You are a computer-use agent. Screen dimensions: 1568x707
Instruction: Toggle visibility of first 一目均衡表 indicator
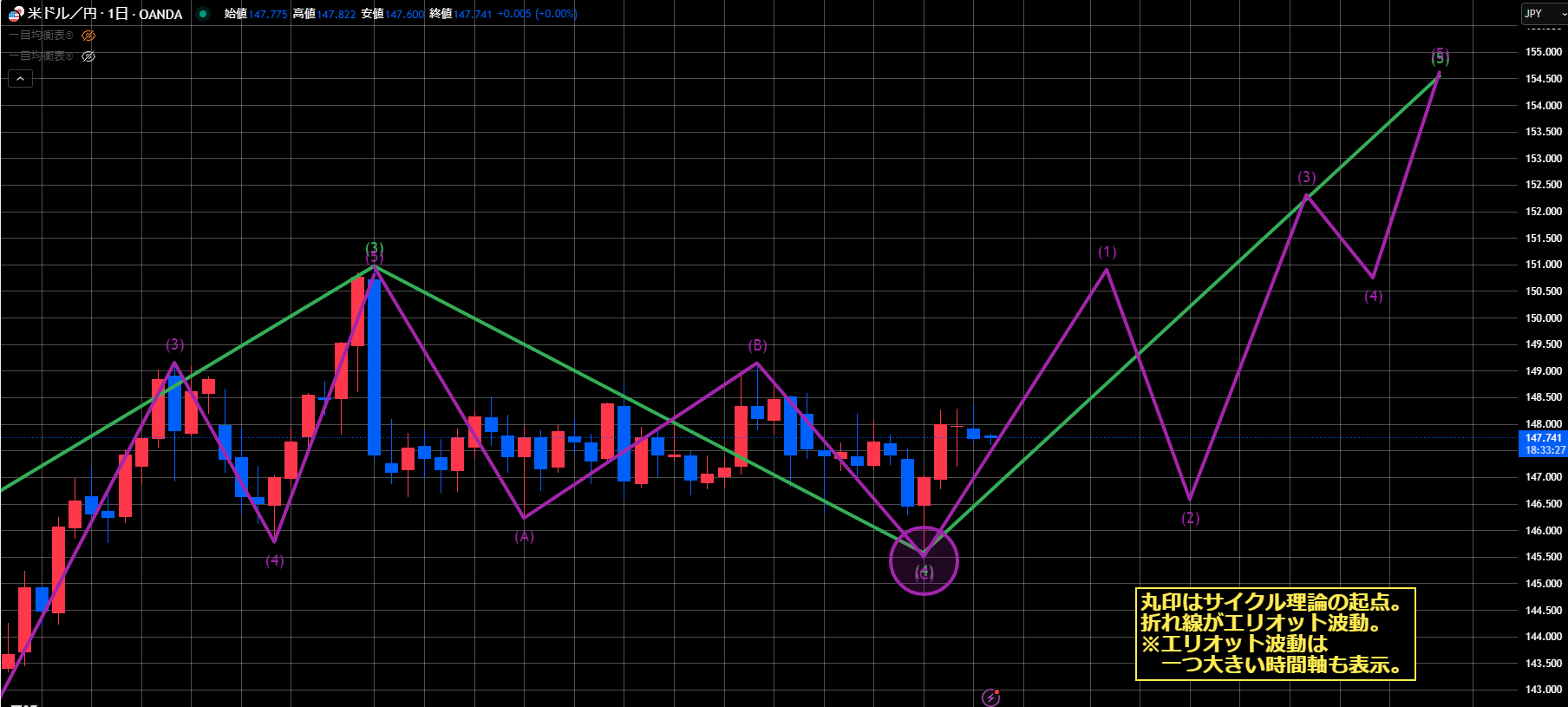pos(88,36)
